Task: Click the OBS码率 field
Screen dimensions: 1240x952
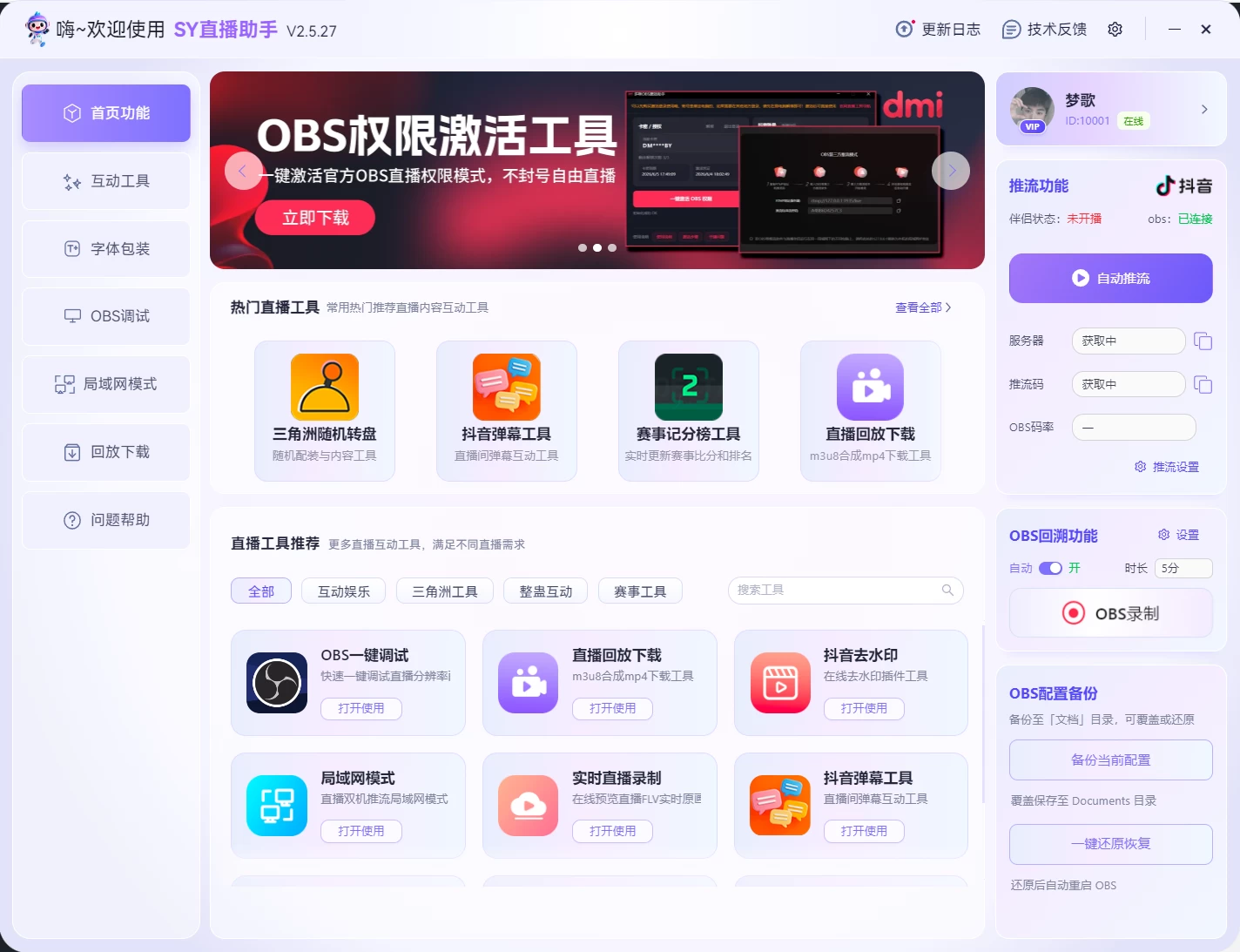Action: point(1134,428)
